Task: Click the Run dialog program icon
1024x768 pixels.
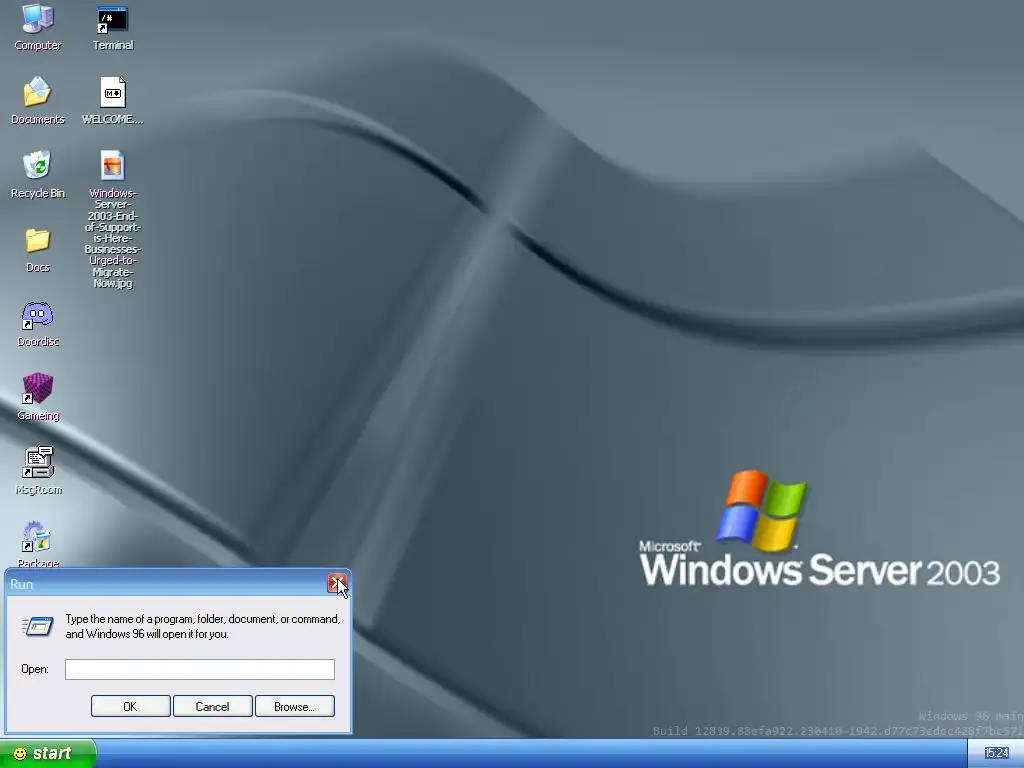Action: pos(37,626)
